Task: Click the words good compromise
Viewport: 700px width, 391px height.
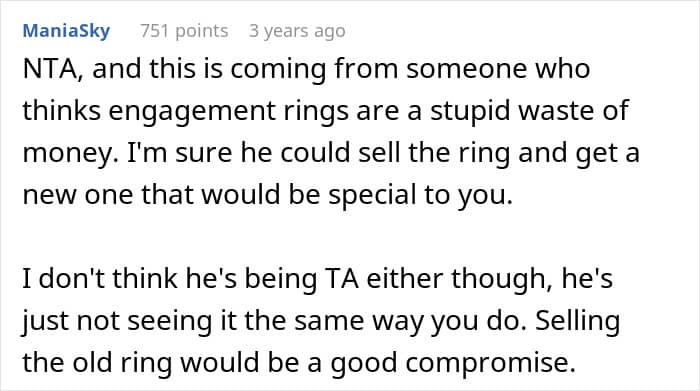Action: [453, 363]
